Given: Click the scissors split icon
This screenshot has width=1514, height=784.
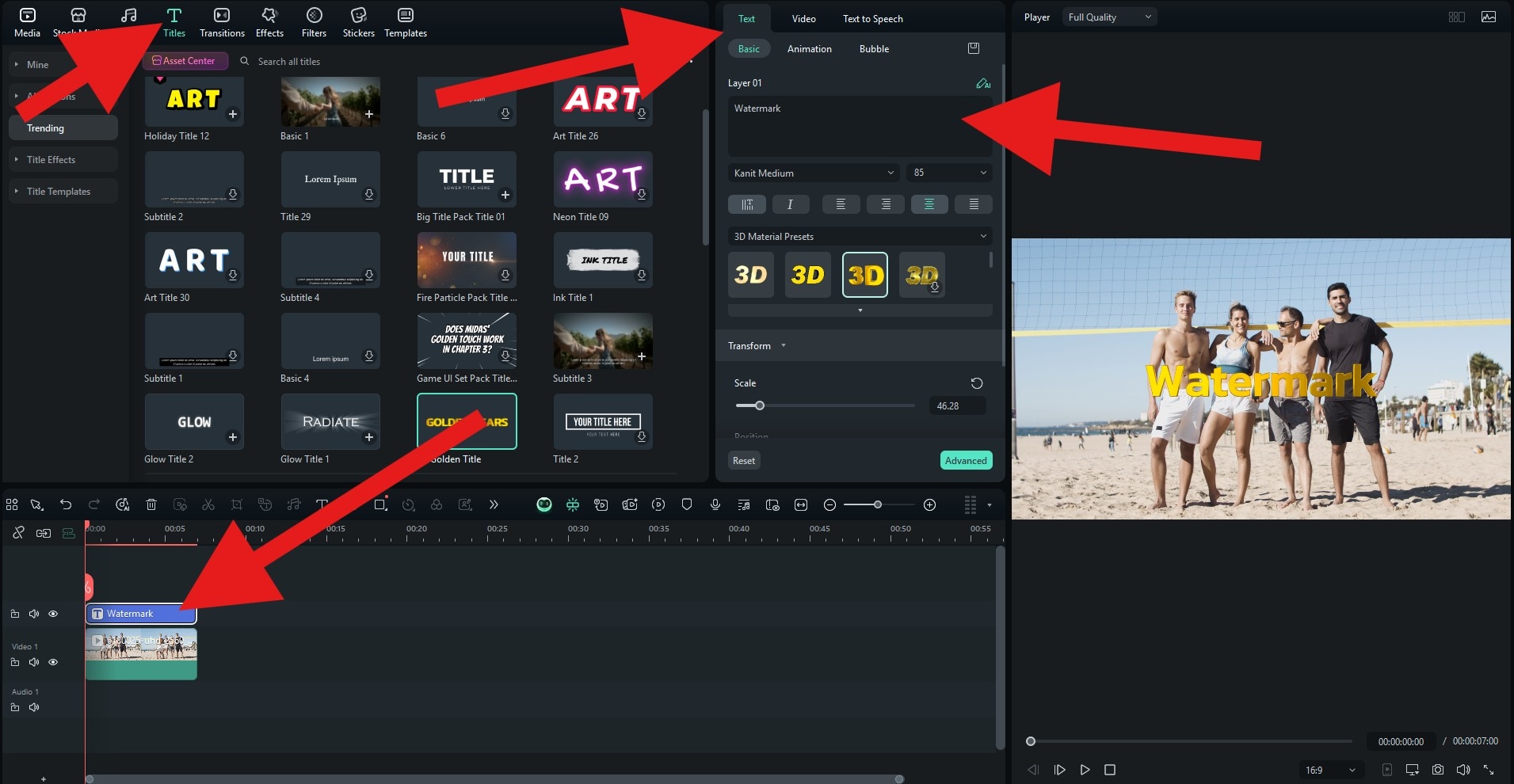Looking at the screenshot, I should [208, 504].
